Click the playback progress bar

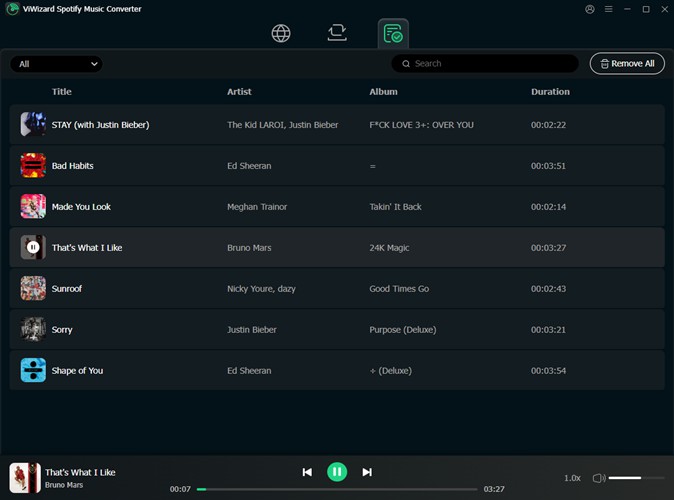coord(340,489)
